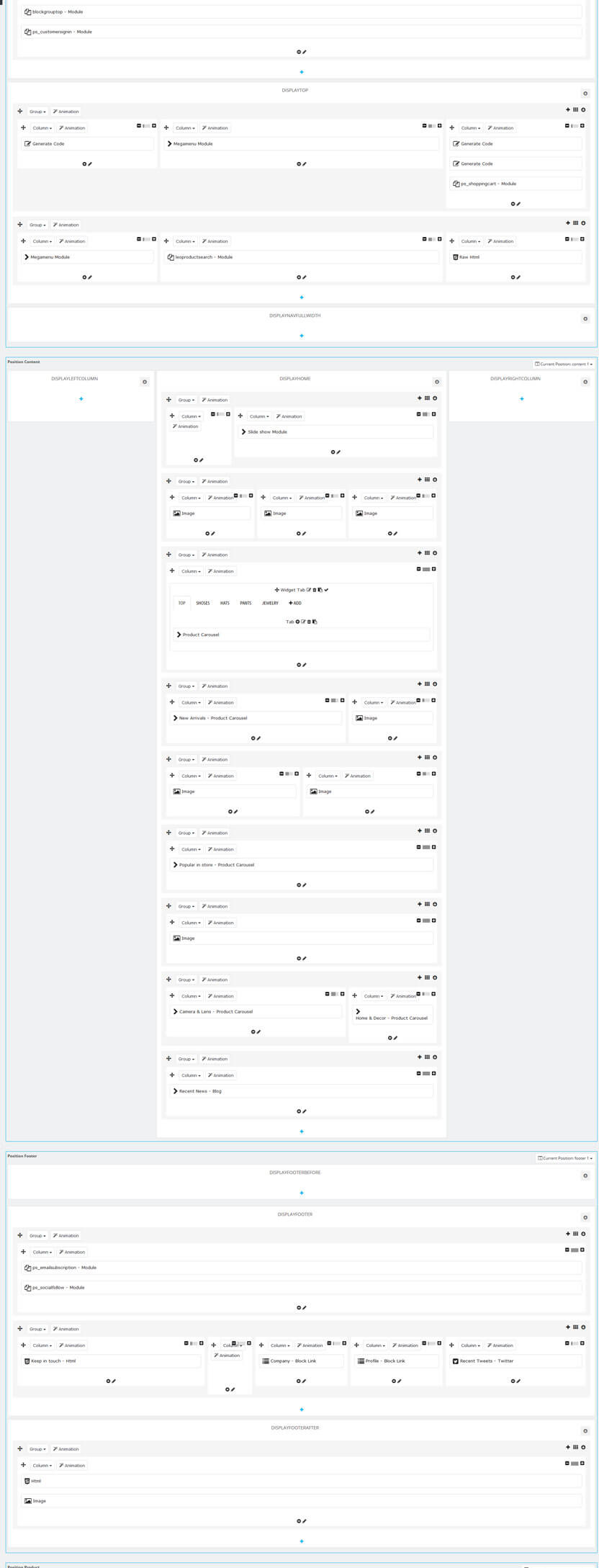Open Current Position footer dropdown
The height and width of the screenshot is (1568, 599).
tap(565, 1158)
